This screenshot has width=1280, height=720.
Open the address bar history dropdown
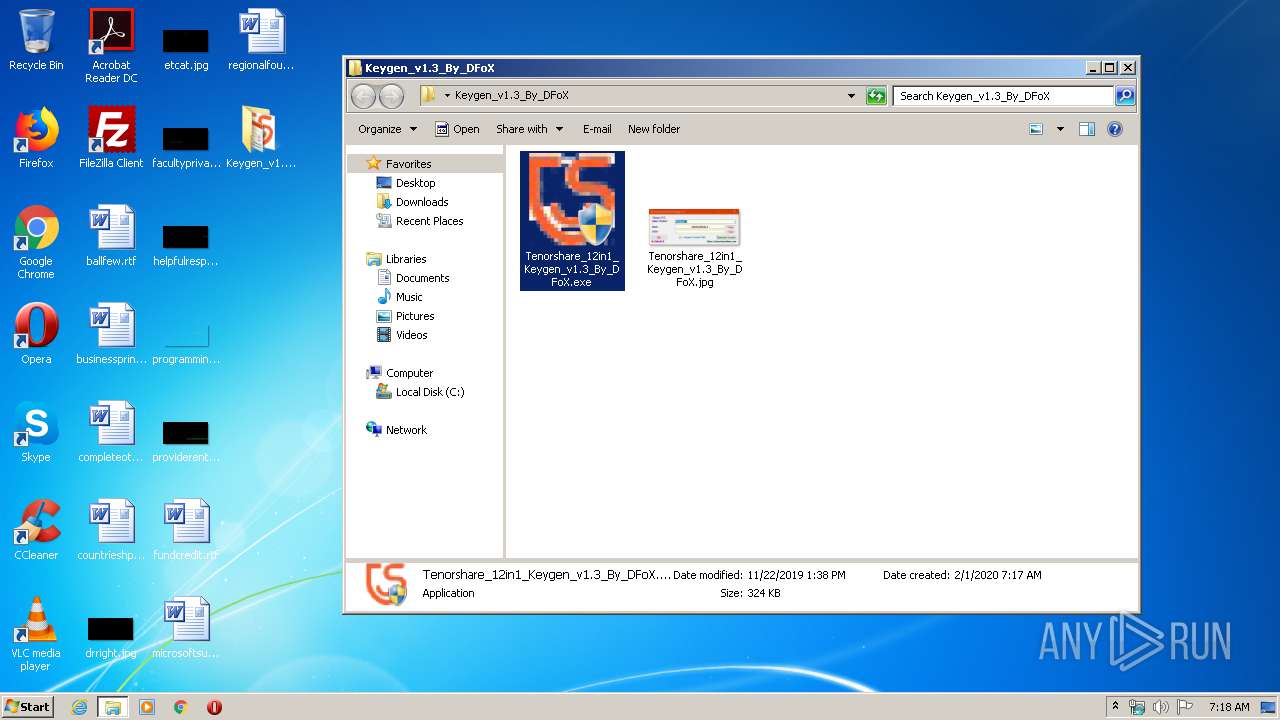pos(851,96)
